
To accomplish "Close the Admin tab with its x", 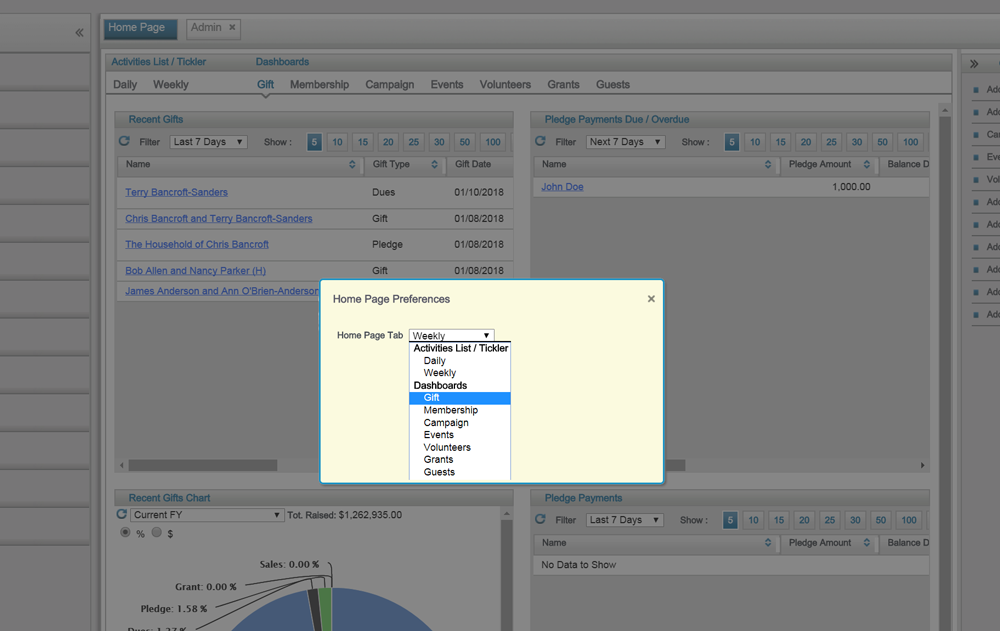I will click(x=232, y=27).
